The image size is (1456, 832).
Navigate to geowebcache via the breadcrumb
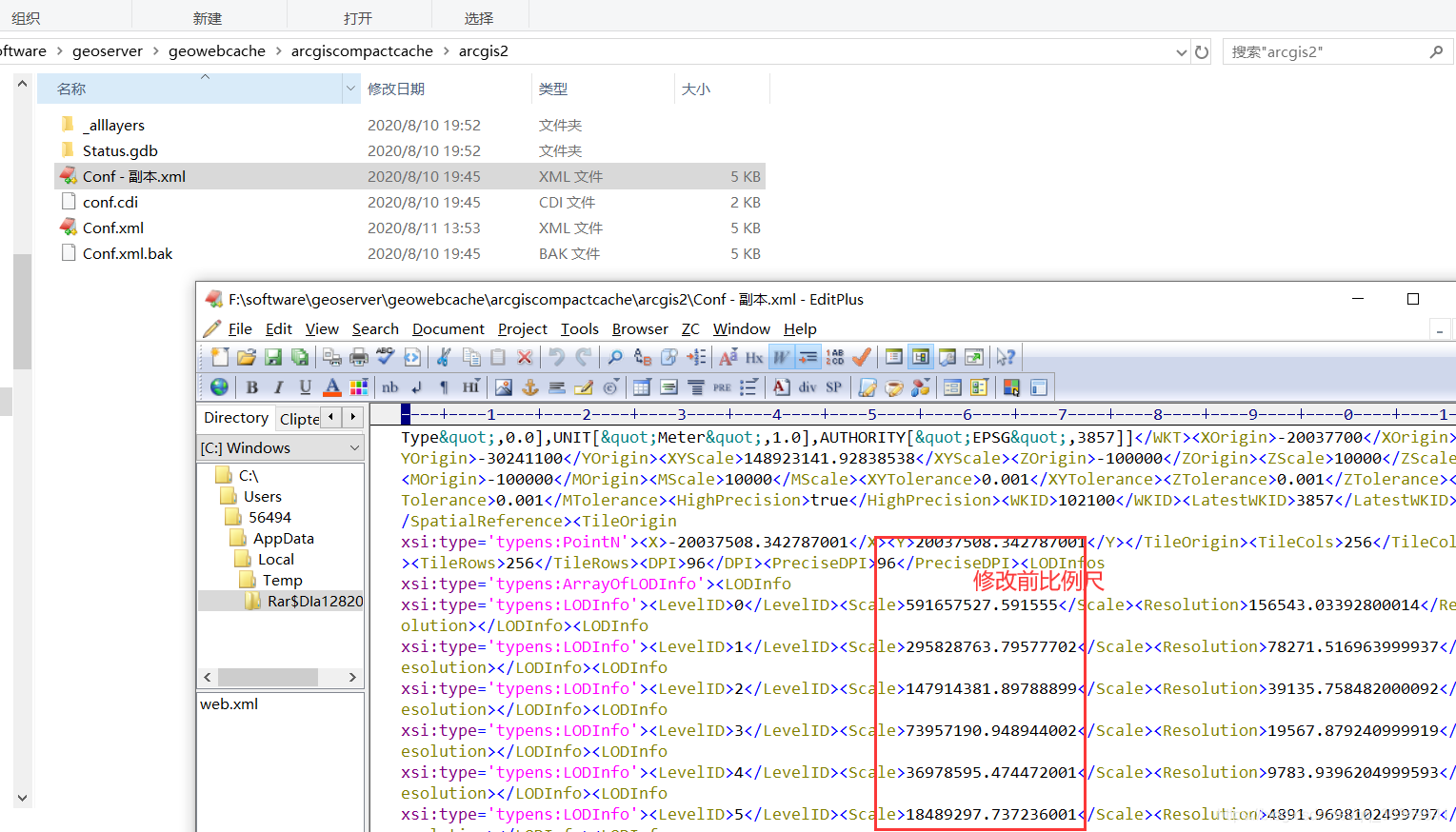tap(217, 50)
